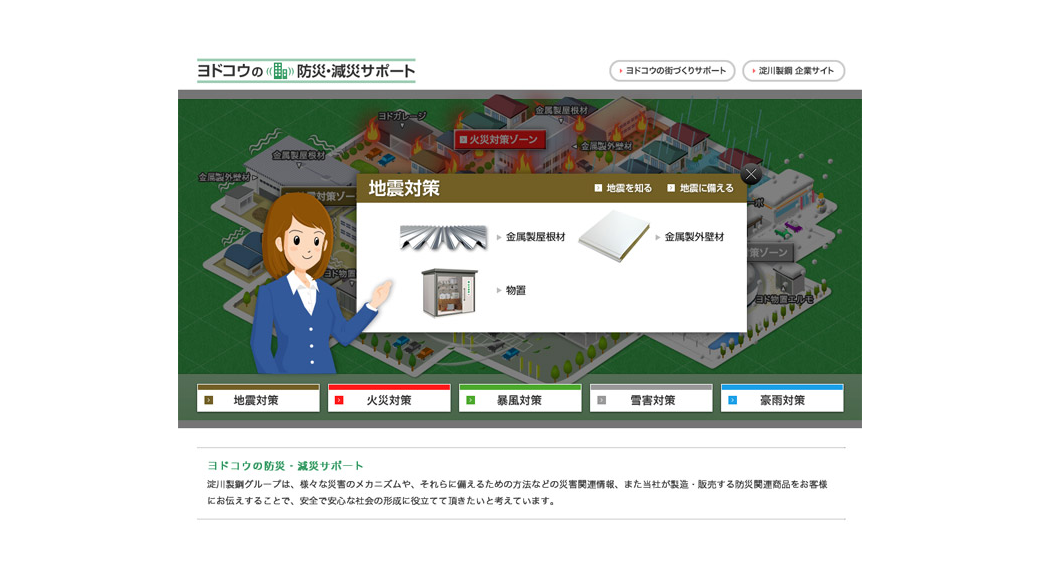Select the wall panel icon beside 金属製外壁材
Viewport: 1040px width, 585px height.
pyautogui.click(x=615, y=237)
